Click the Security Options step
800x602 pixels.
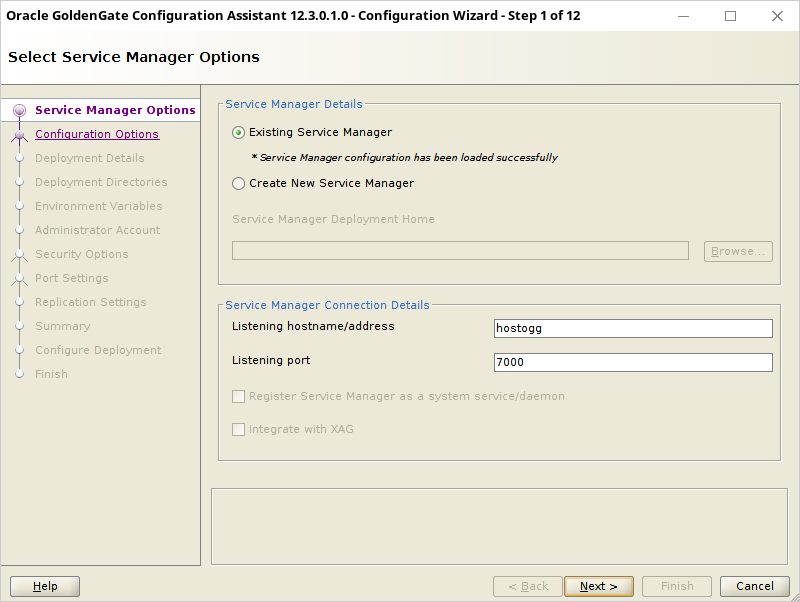click(x=82, y=254)
